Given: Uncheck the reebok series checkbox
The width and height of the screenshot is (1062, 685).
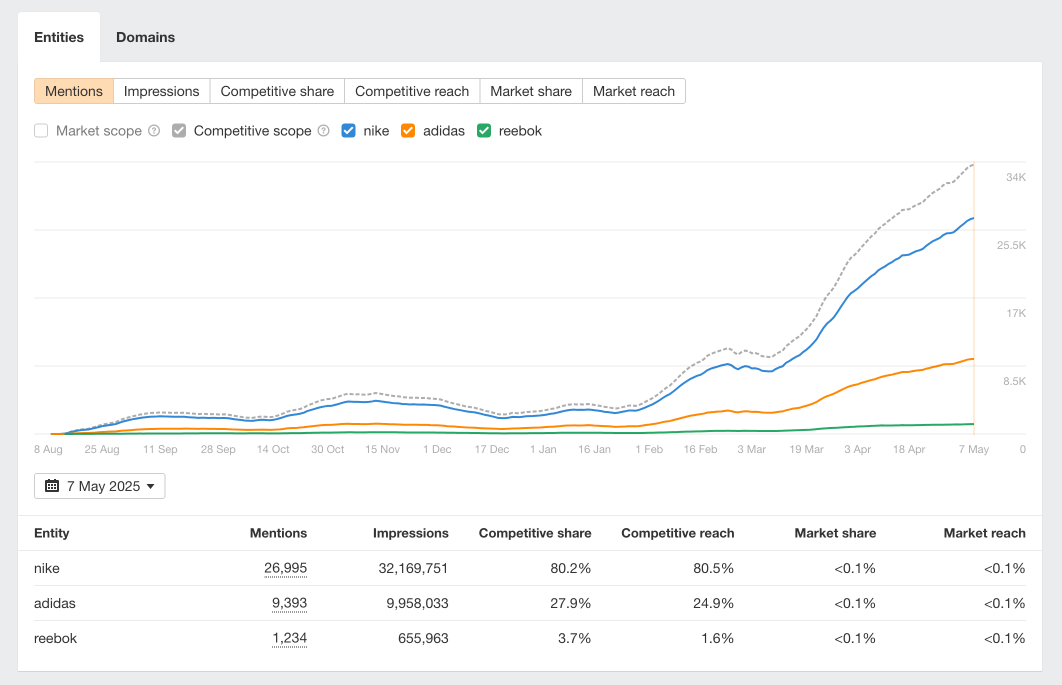Looking at the screenshot, I should pos(484,131).
